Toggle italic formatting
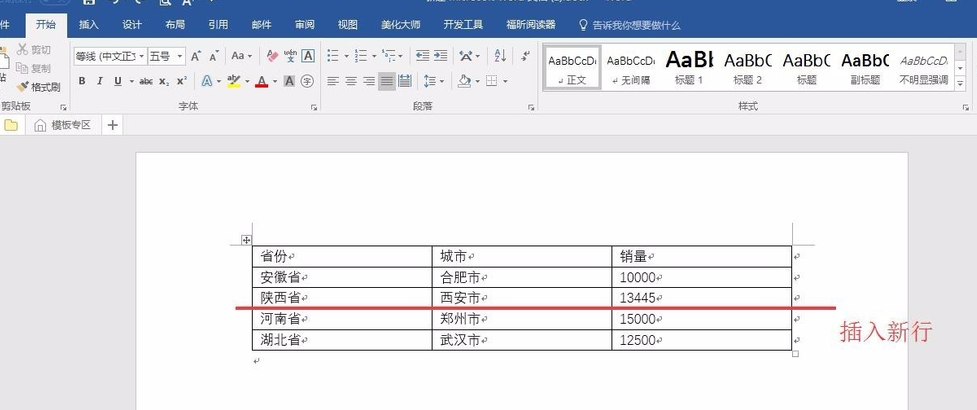Image resolution: width=977 pixels, height=410 pixels. pyautogui.click(x=100, y=81)
